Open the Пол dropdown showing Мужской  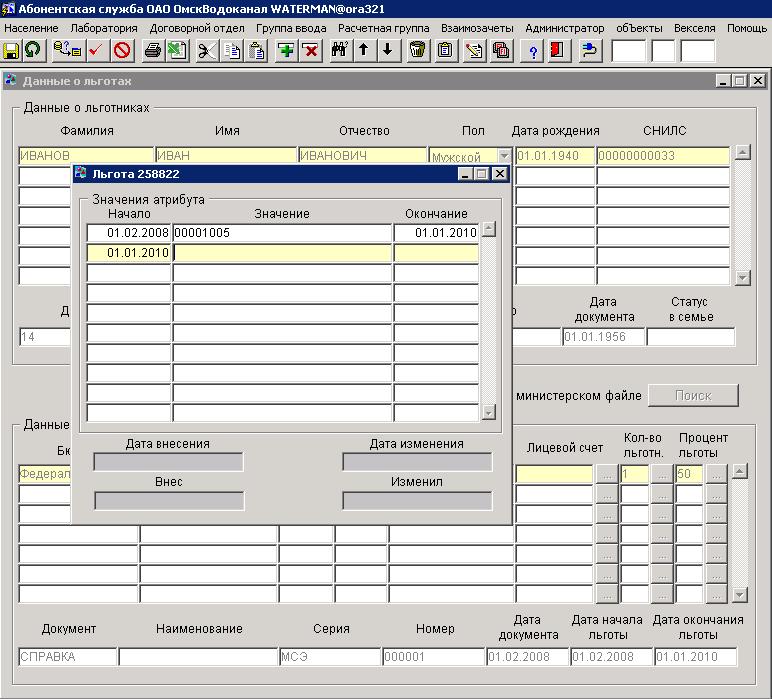click(x=503, y=156)
